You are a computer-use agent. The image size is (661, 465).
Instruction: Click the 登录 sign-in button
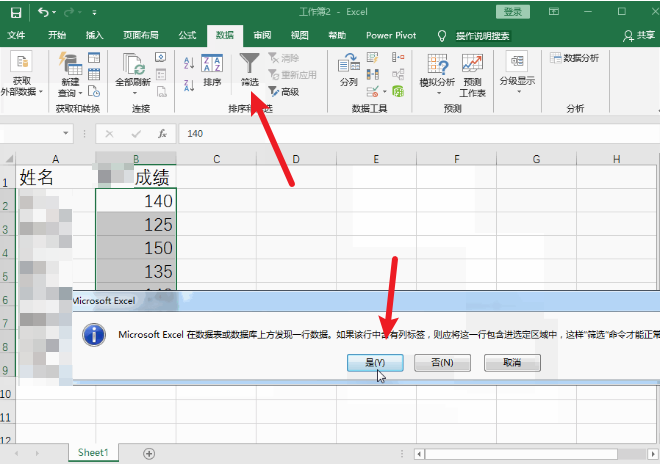(x=513, y=12)
